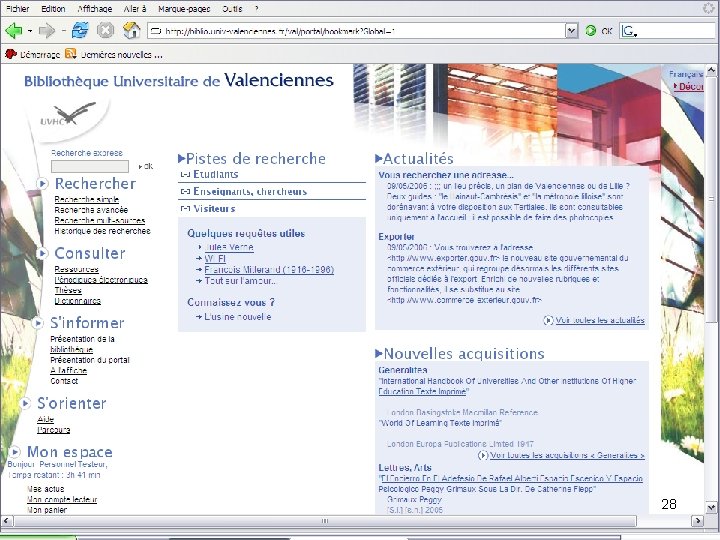Open the Mon panier link
The height and width of the screenshot is (540, 720).
coord(47,510)
